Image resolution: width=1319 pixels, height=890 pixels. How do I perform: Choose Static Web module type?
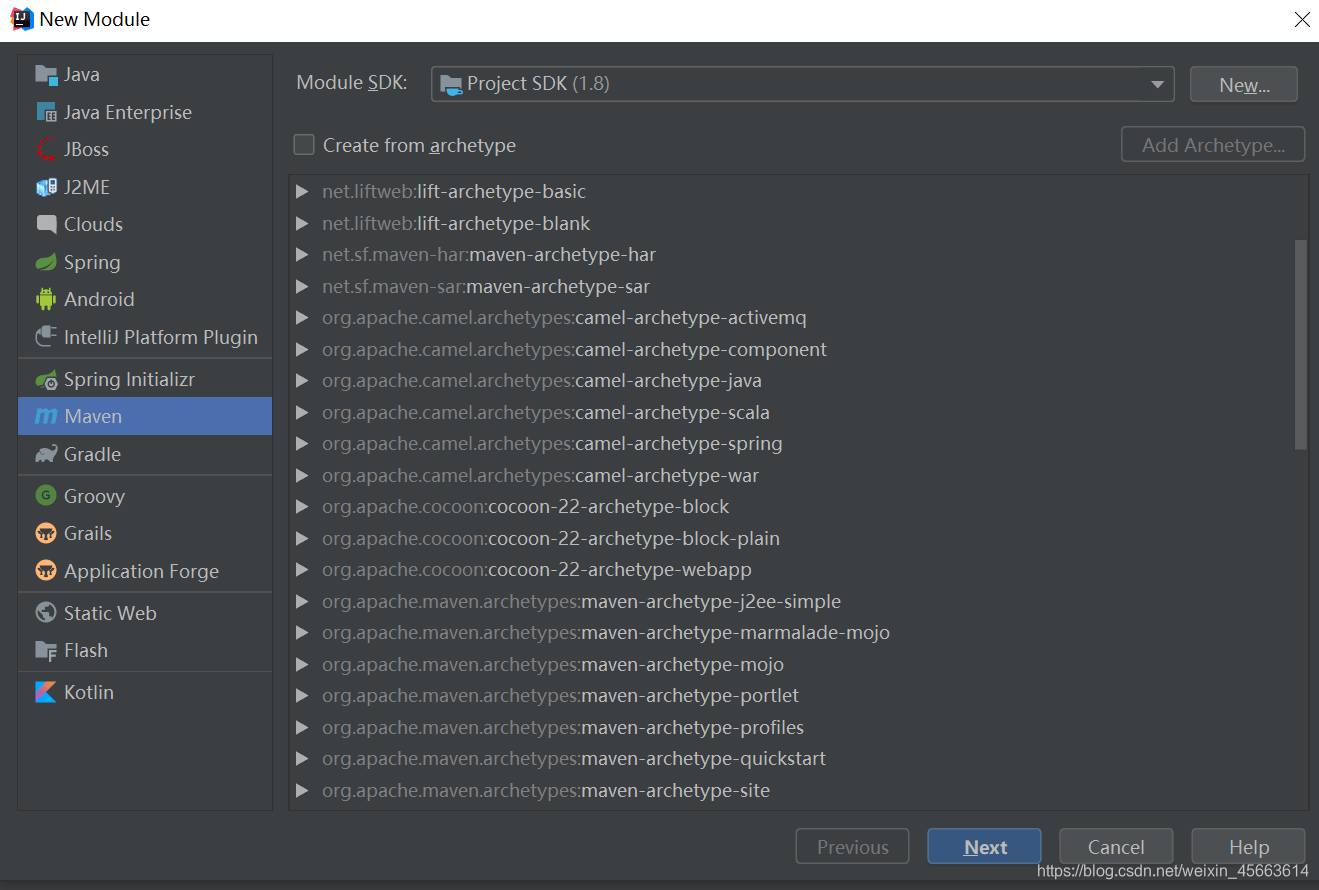click(145, 613)
